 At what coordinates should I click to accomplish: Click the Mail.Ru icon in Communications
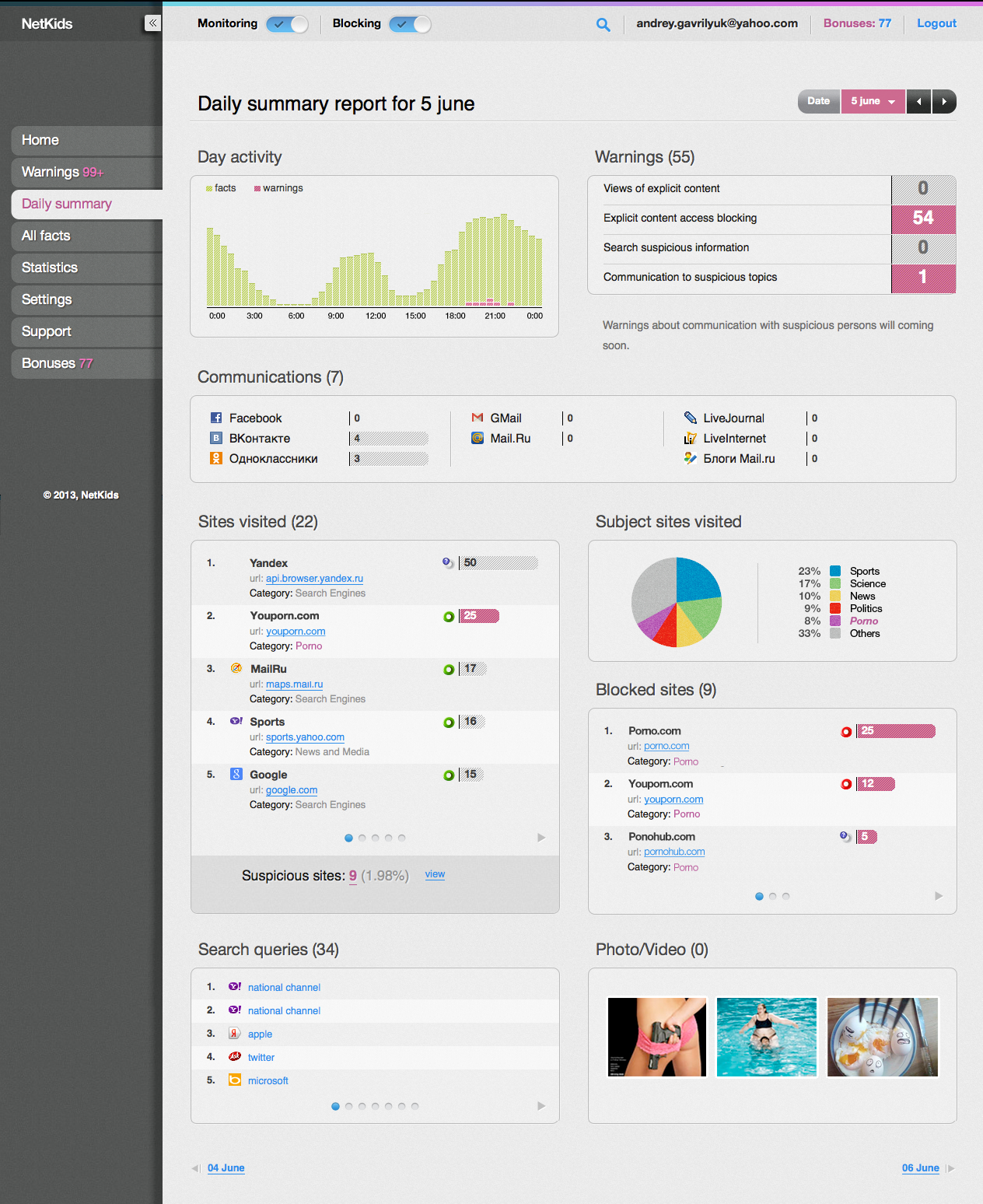pyautogui.click(x=478, y=438)
